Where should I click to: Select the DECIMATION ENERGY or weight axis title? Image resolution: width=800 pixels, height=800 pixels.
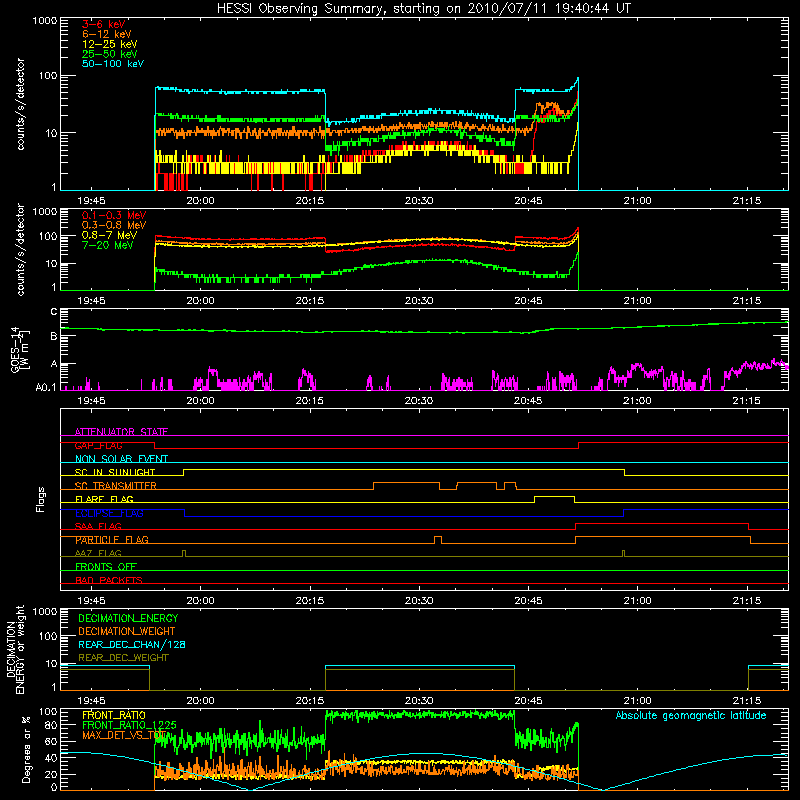tap(15, 649)
